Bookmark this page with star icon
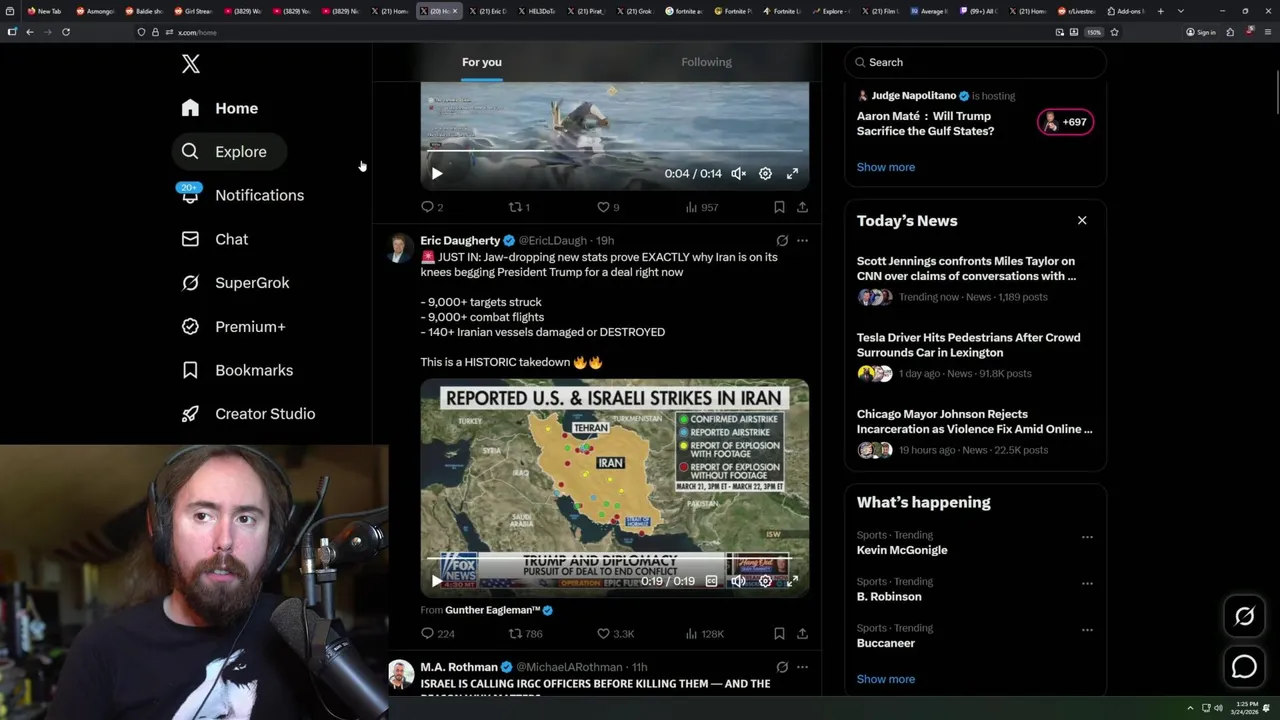This screenshot has width=1280, height=720. pos(1114,32)
